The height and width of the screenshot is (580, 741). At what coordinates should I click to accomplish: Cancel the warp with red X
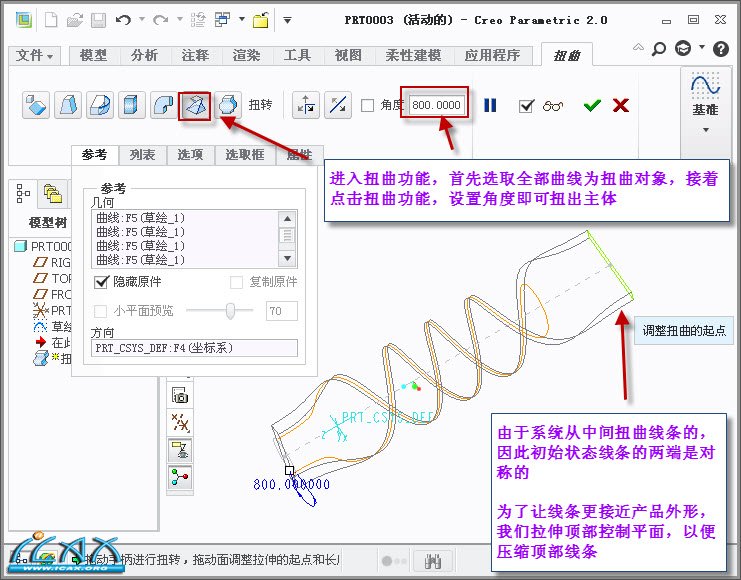[x=620, y=105]
